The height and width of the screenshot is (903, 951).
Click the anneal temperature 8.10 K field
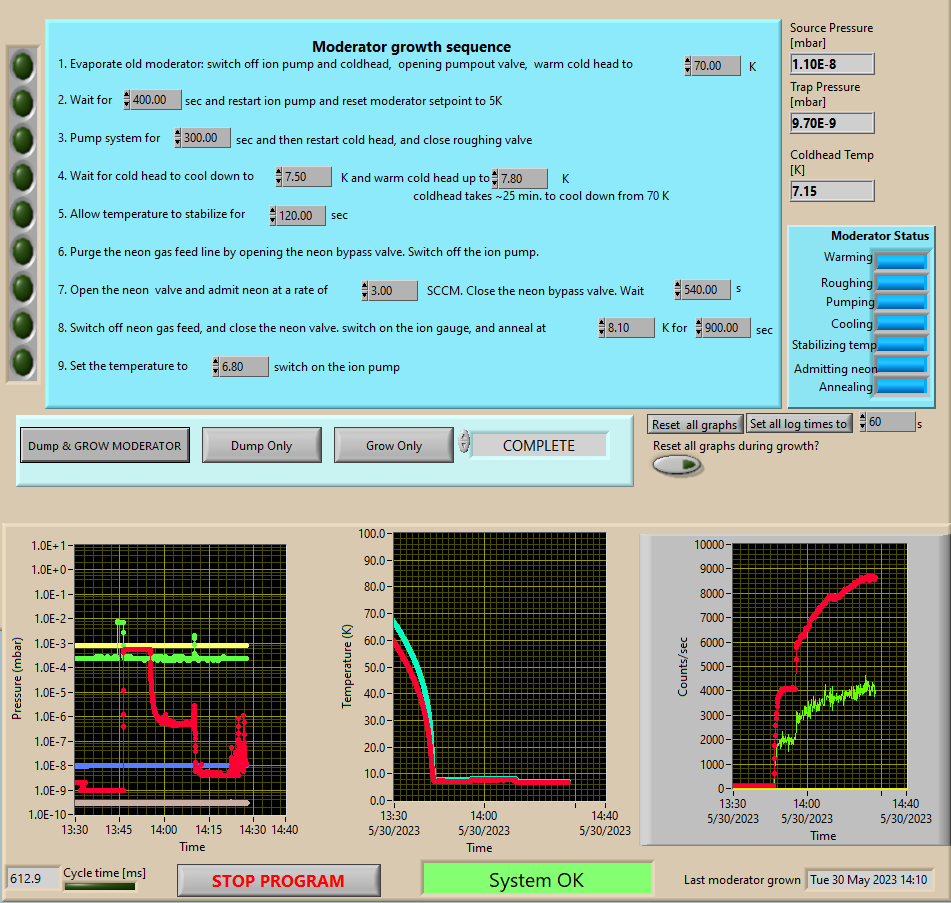tap(630, 327)
